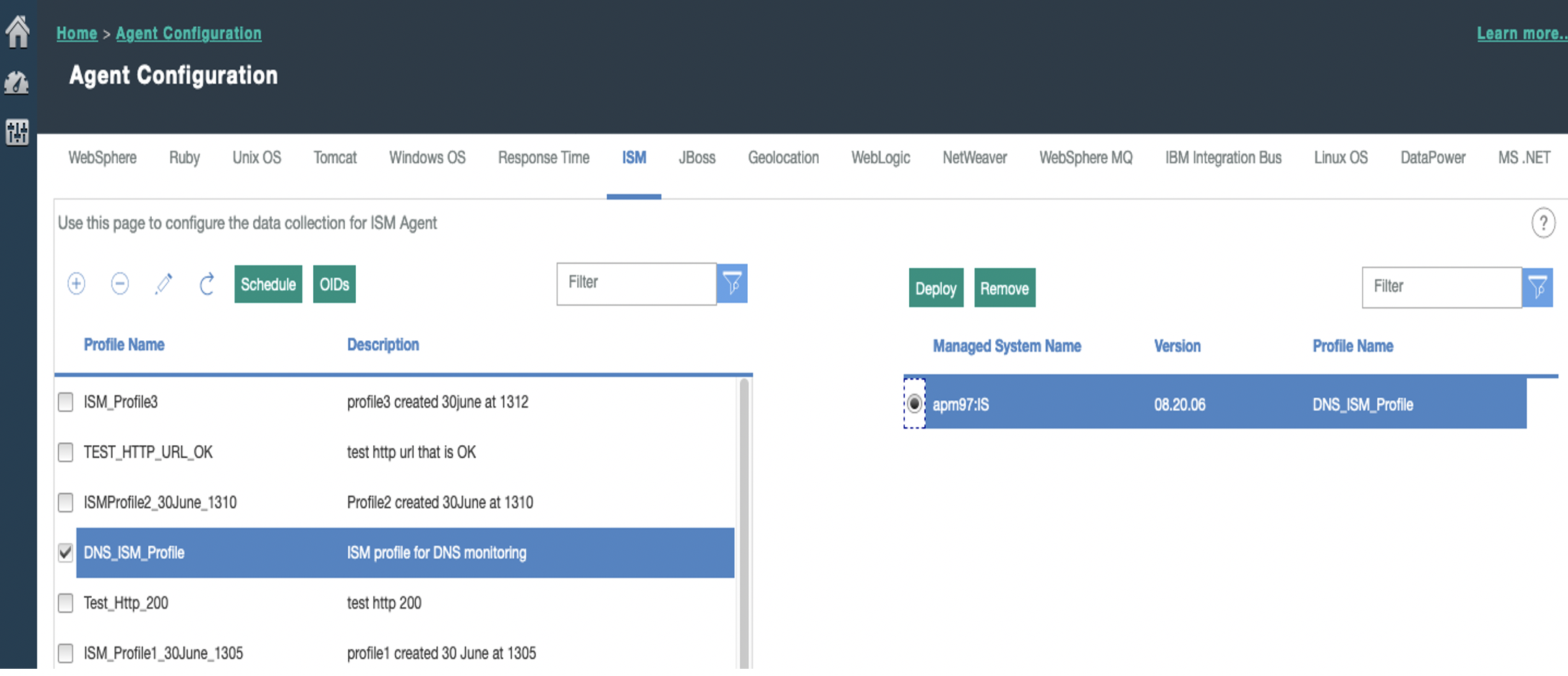This screenshot has height=676, width=1568.
Task: Select the Test_Http_200 row name
Action: click(x=126, y=603)
